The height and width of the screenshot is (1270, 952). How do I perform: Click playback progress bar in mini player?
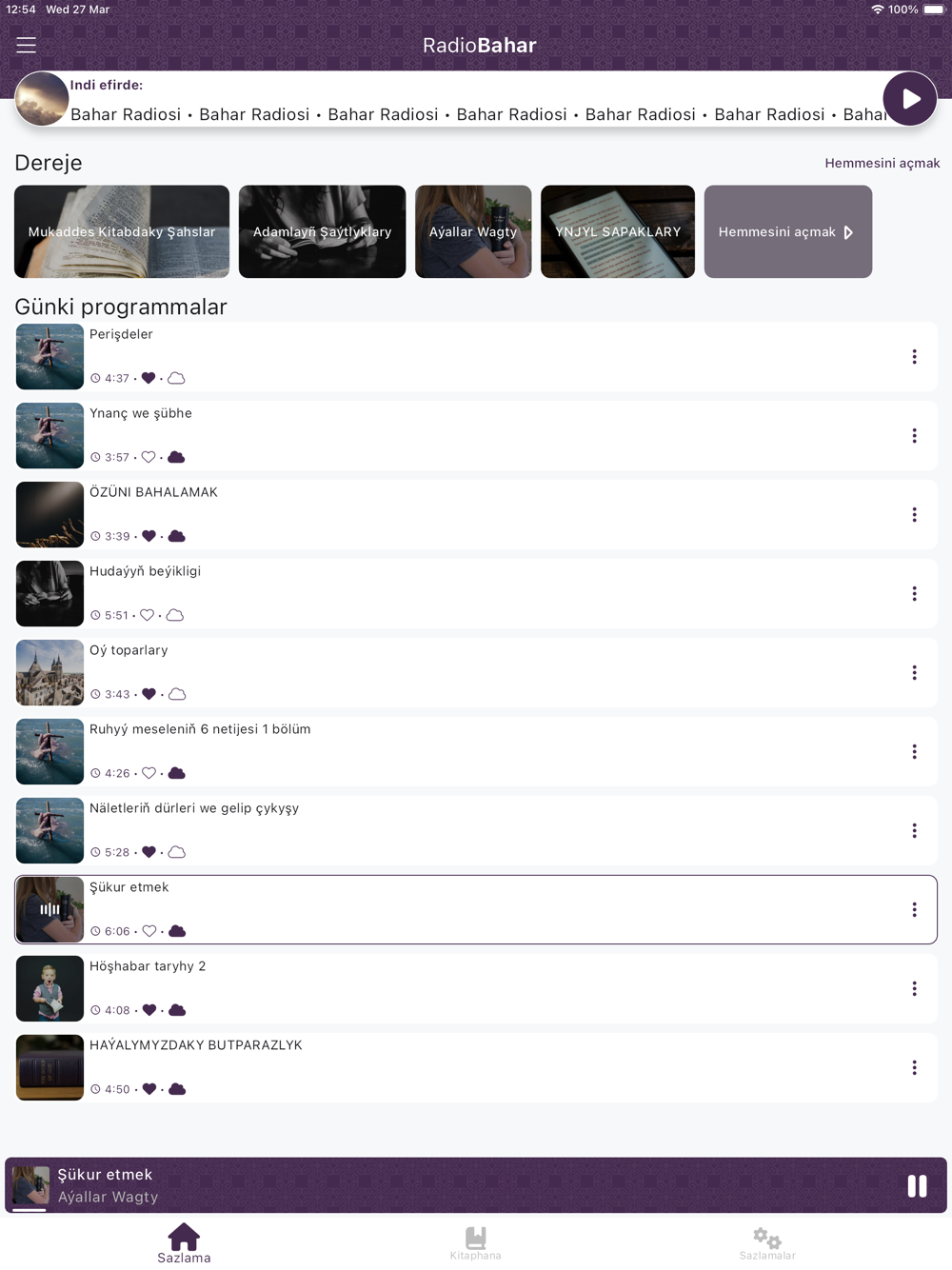coord(30,1209)
